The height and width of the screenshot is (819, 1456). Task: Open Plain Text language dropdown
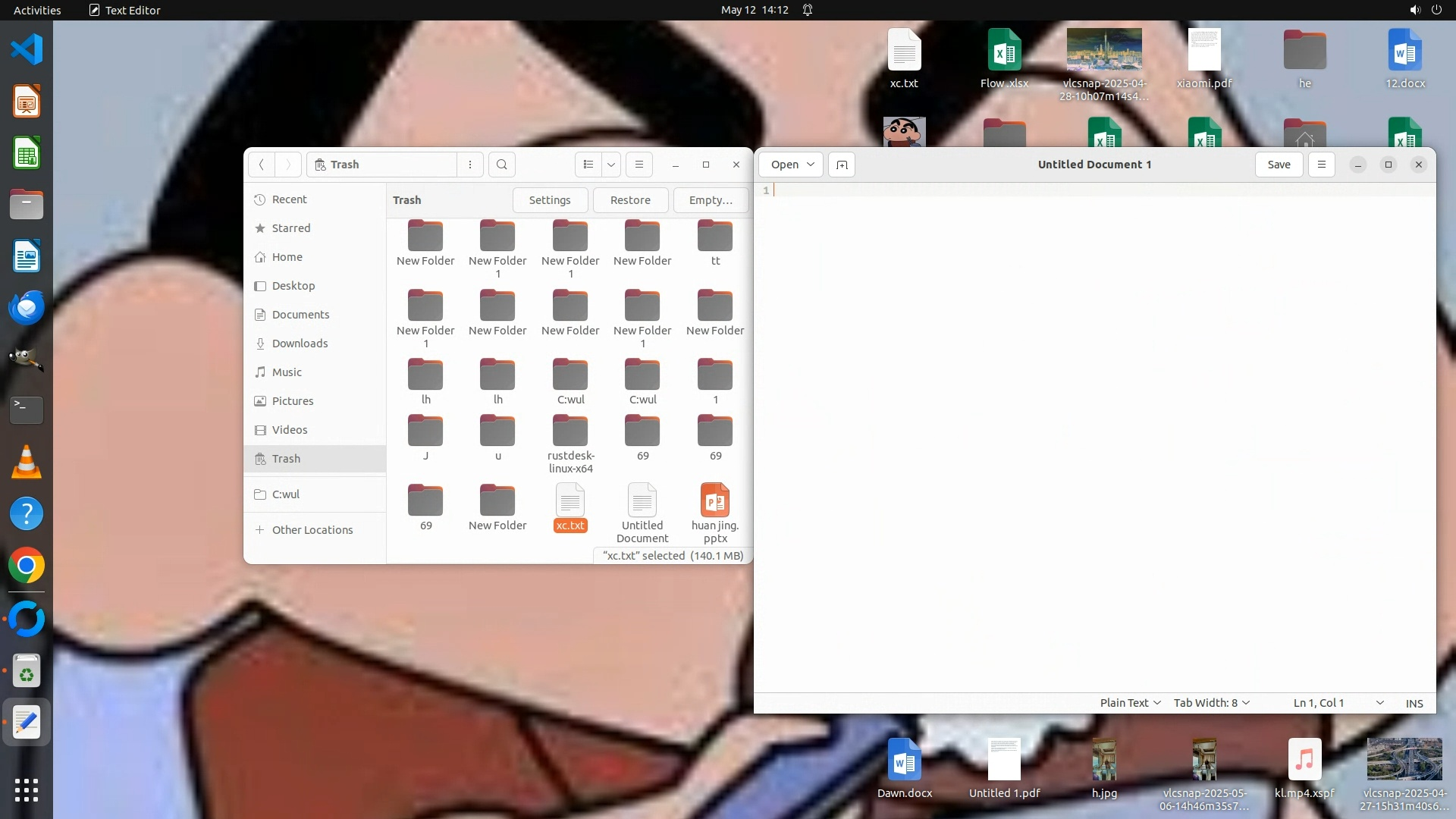(x=1130, y=703)
